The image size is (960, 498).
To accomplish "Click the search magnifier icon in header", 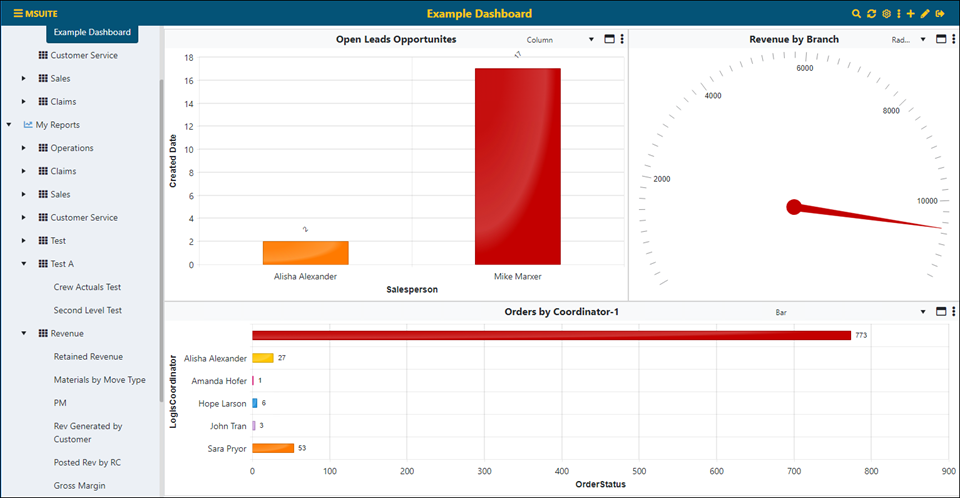I will (x=856, y=14).
